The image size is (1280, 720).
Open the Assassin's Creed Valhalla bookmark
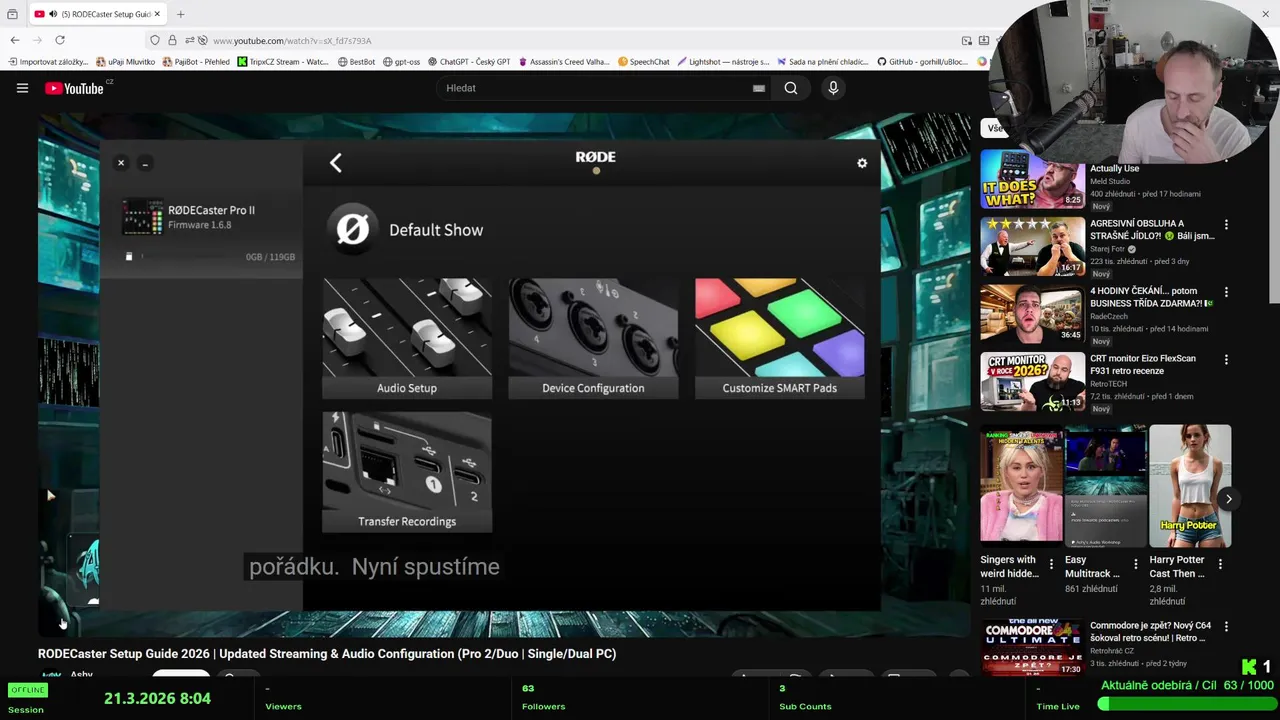click(x=563, y=62)
